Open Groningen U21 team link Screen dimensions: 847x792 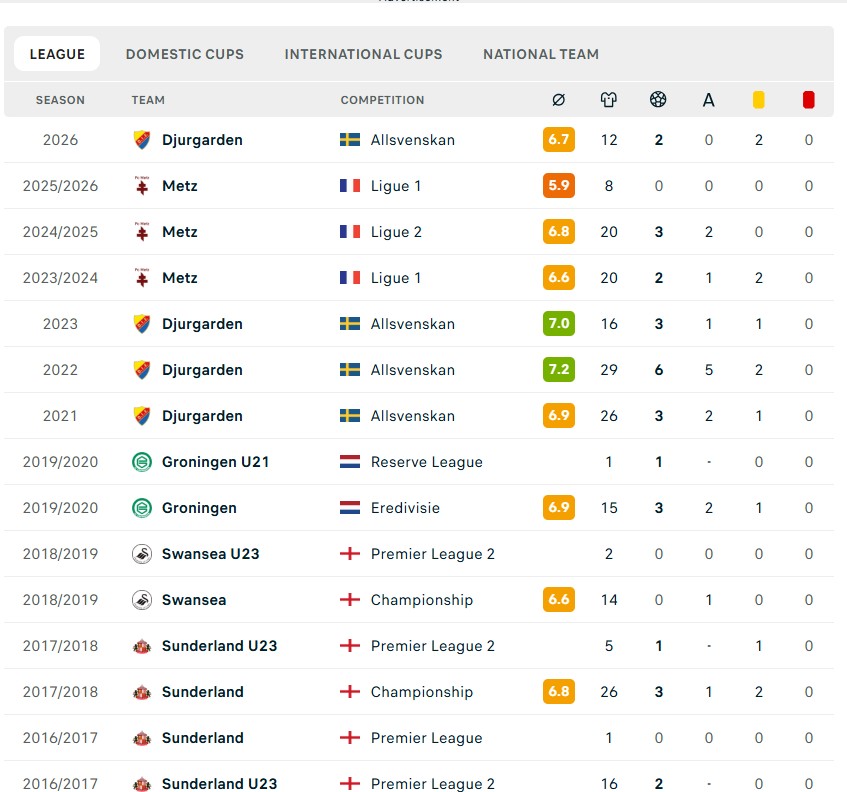[x=216, y=462]
